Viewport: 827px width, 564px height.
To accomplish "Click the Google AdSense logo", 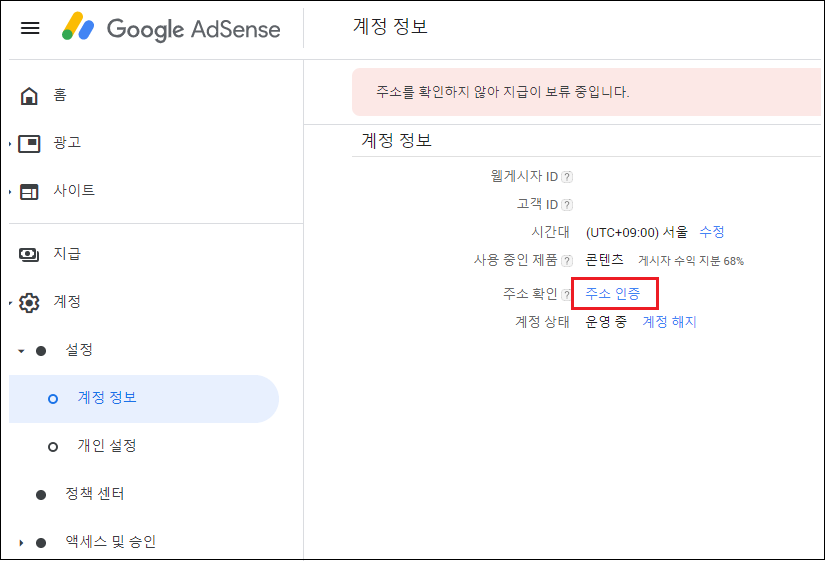I will pyautogui.click(x=171, y=27).
